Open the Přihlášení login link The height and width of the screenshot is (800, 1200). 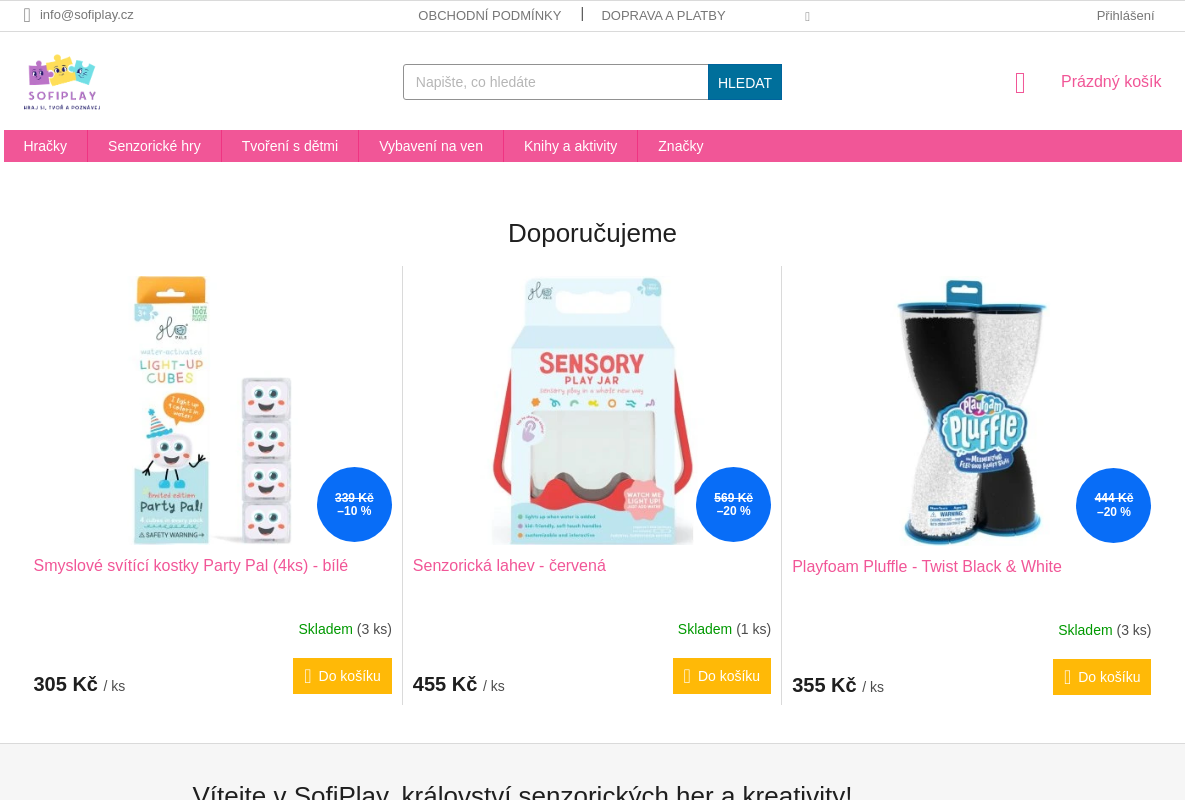pyautogui.click(x=1125, y=15)
